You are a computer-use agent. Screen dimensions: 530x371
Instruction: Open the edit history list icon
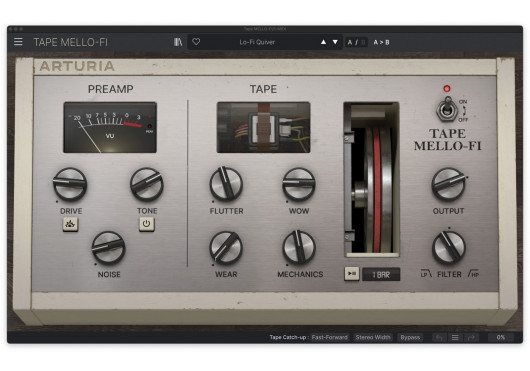455,337
